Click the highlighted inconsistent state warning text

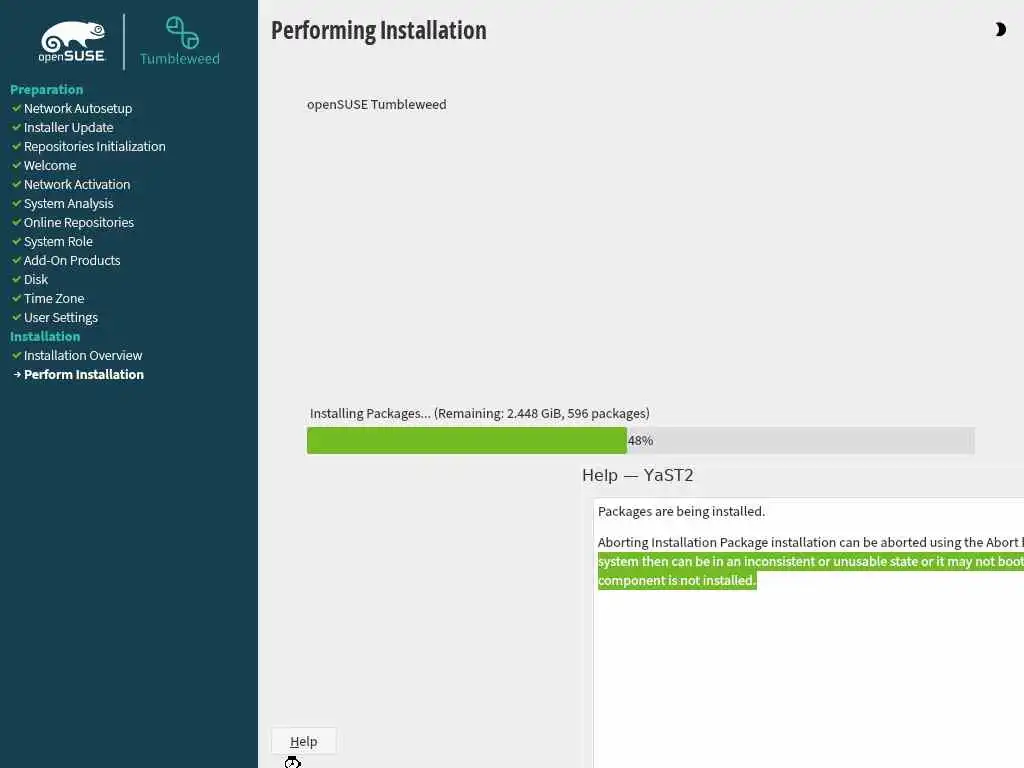pyautogui.click(x=810, y=571)
